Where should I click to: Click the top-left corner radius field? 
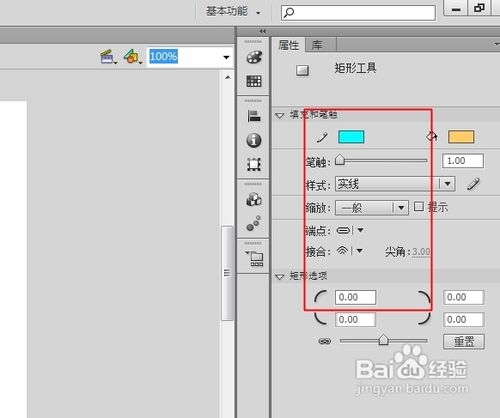point(355,297)
